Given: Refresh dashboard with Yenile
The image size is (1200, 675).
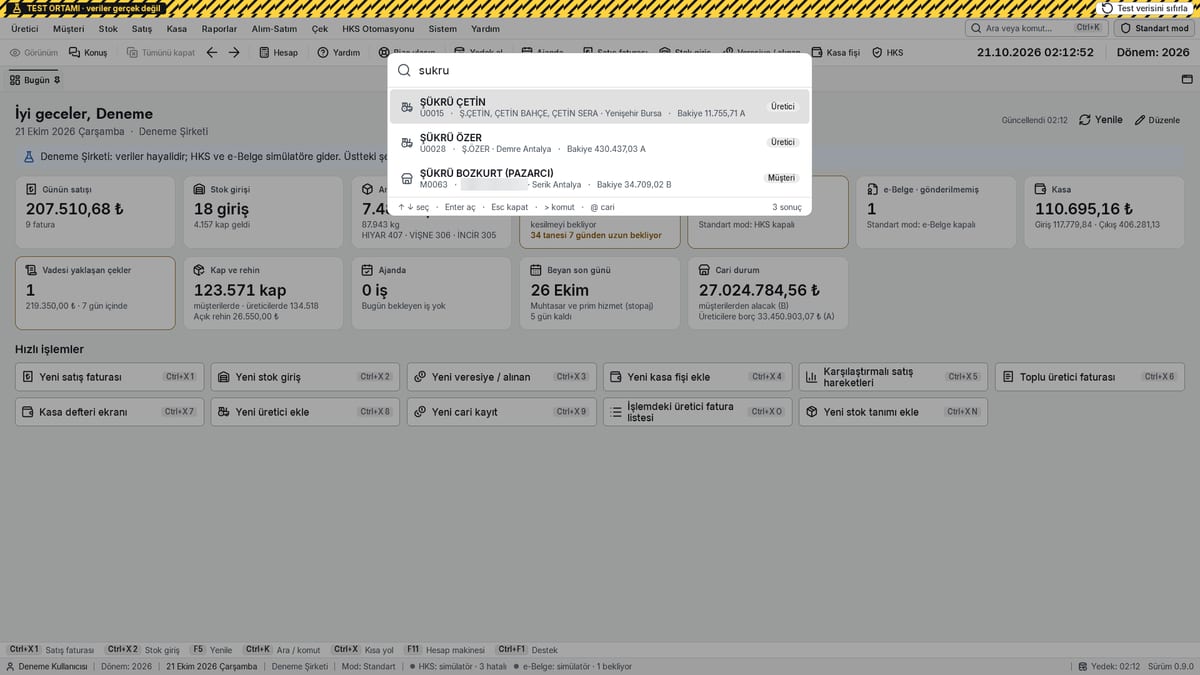Looking at the screenshot, I should point(1101,120).
